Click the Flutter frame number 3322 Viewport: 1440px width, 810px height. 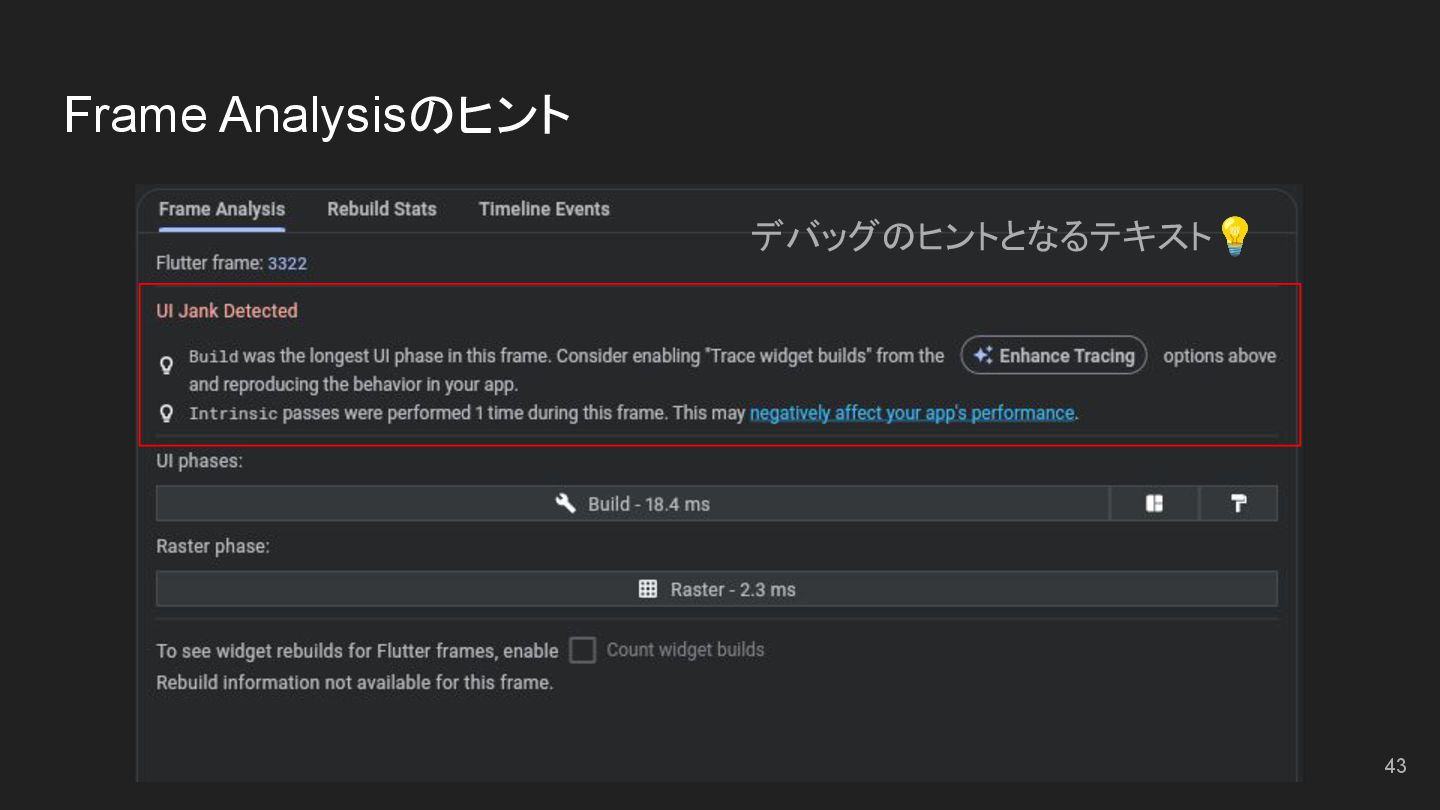(287, 264)
